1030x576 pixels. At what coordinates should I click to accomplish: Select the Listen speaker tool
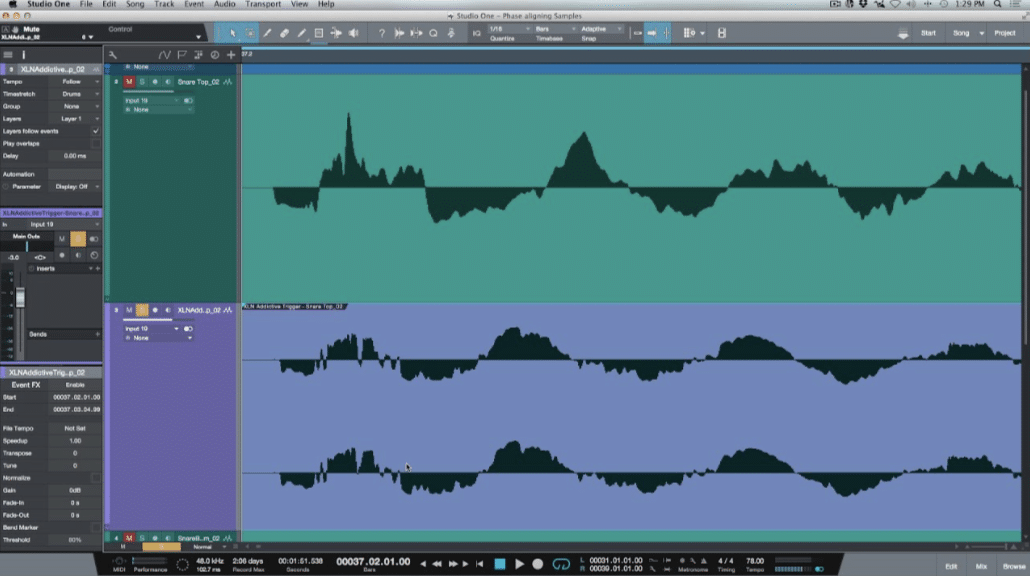[353, 33]
